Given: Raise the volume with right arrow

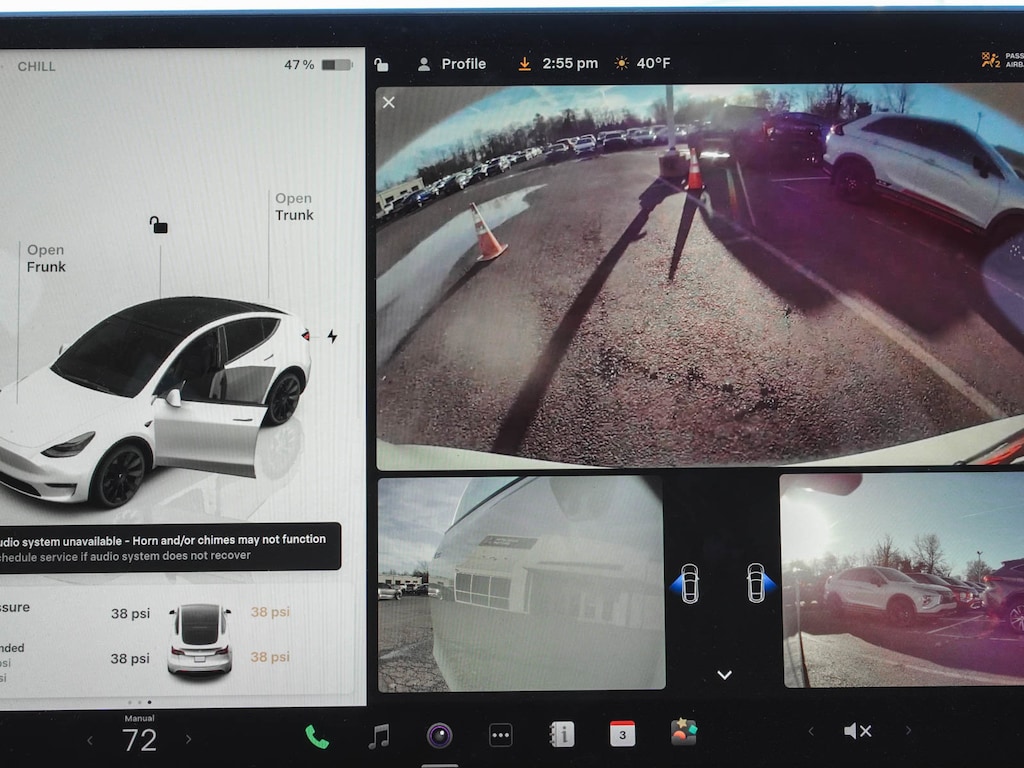Looking at the screenshot, I should click(908, 732).
